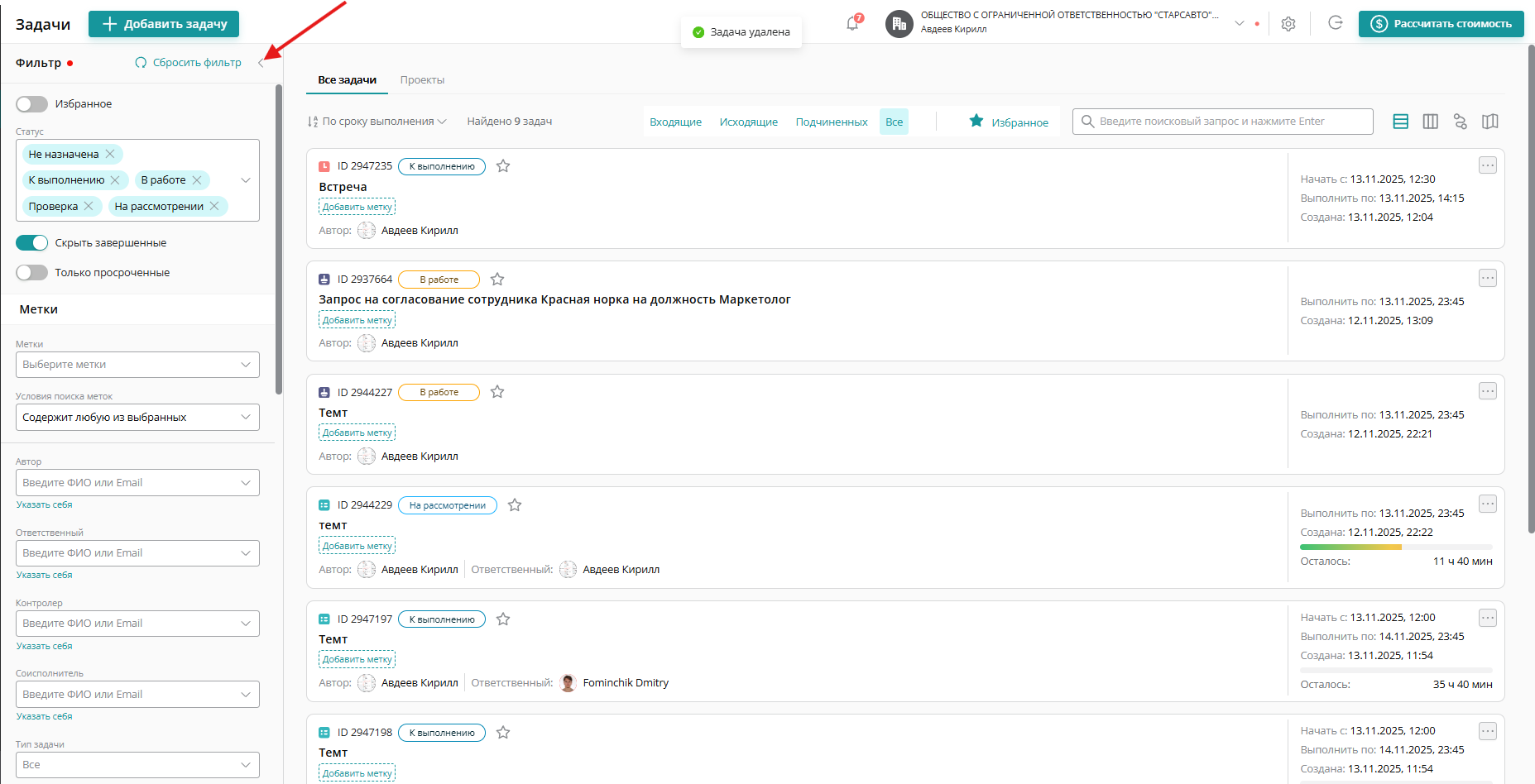
Task: Remove the "Проверка" status chip
Action: [89, 206]
